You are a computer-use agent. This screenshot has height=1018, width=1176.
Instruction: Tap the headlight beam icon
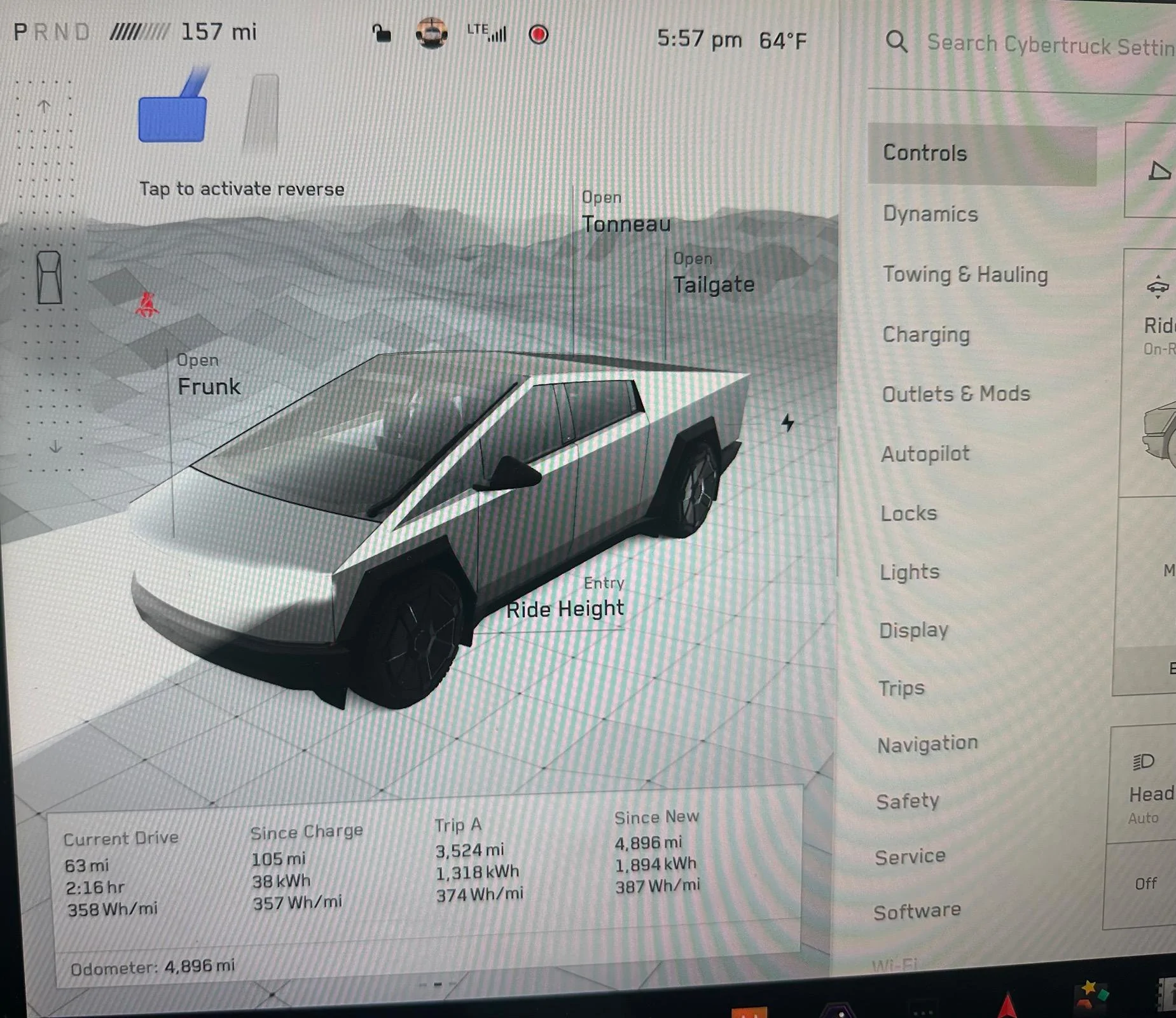click(1143, 761)
